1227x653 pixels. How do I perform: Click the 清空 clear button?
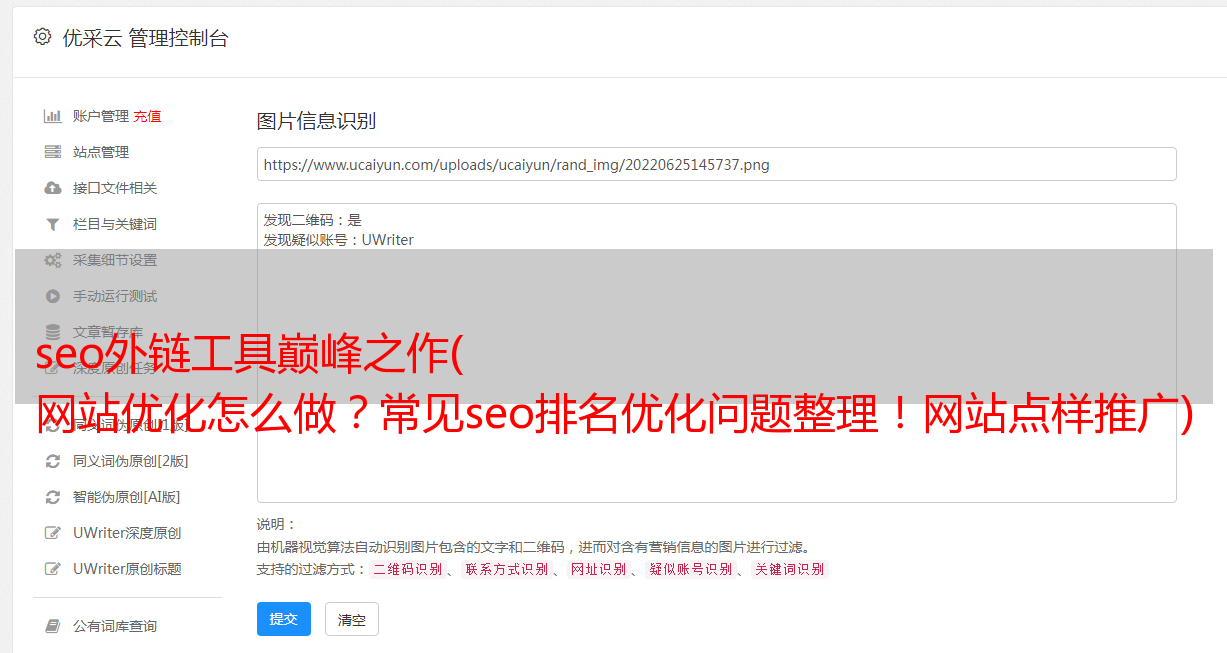coord(352,619)
